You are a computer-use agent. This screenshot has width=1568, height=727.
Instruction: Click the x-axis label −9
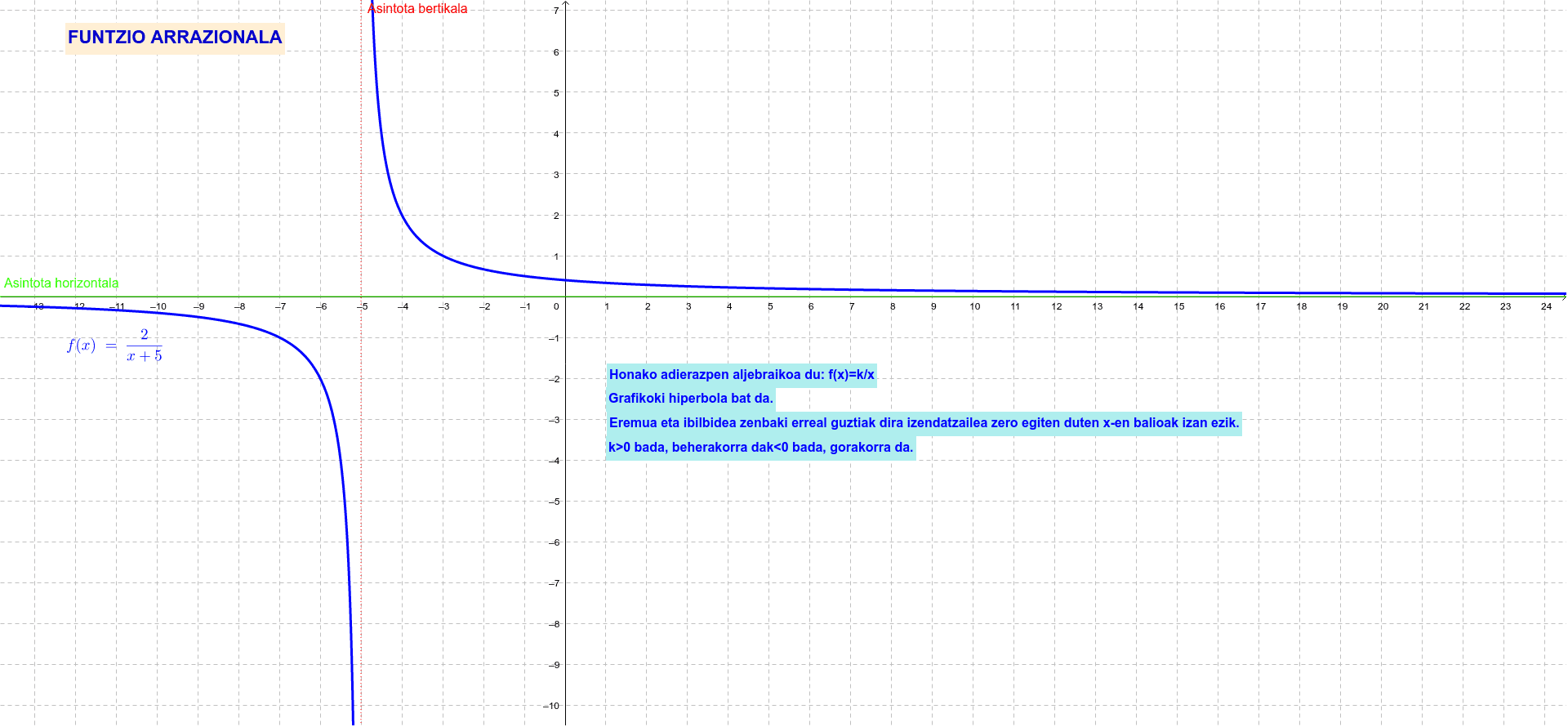198,306
